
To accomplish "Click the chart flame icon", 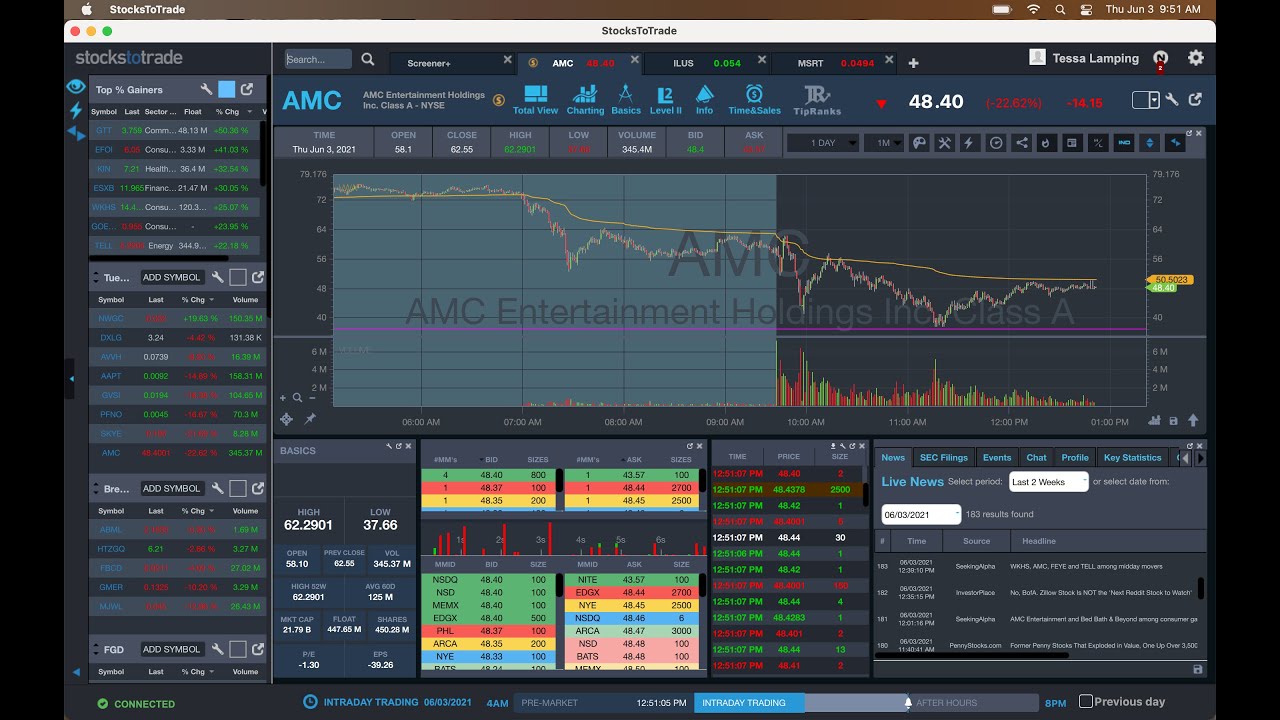I will [x=1046, y=143].
